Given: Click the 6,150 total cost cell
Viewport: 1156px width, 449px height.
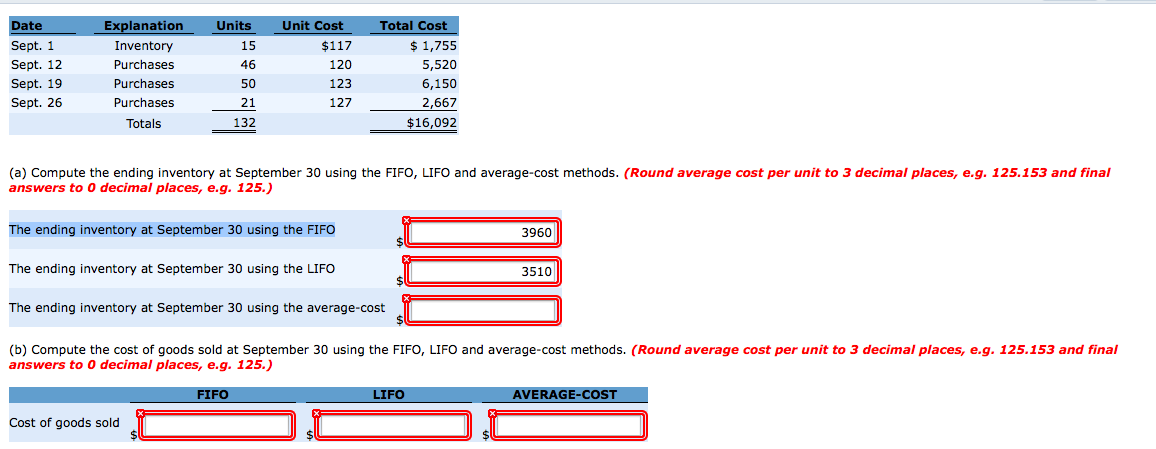Looking at the screenshot, I should coord(439,84).
